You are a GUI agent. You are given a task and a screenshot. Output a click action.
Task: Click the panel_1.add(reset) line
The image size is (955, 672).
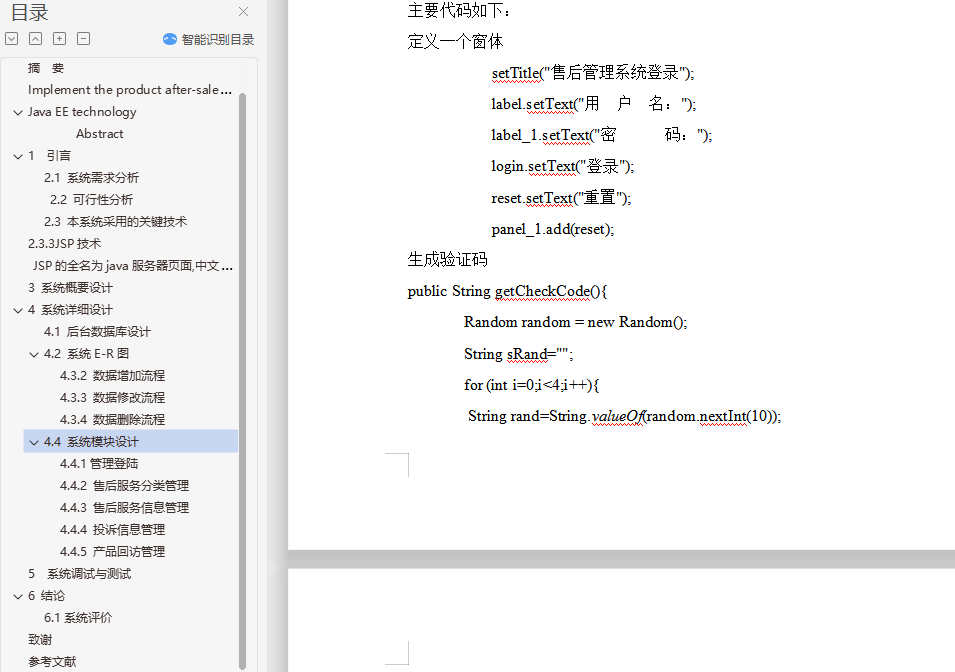[x=552, y=229]
